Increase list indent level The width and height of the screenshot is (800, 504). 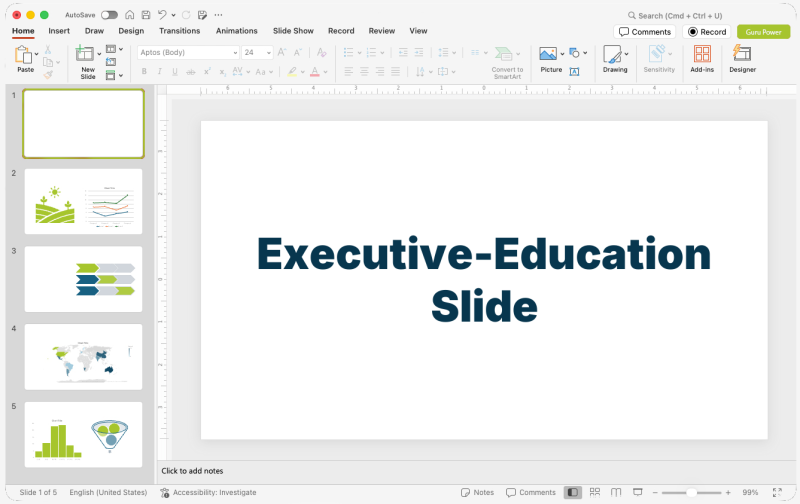click(x=419, y=53)
